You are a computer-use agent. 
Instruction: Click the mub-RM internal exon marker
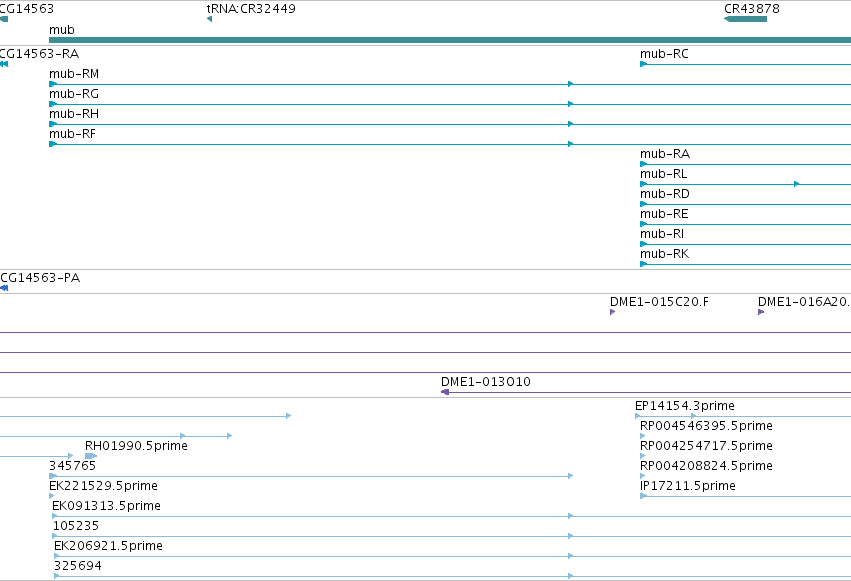pyautogui.click(x=570, y=84)
